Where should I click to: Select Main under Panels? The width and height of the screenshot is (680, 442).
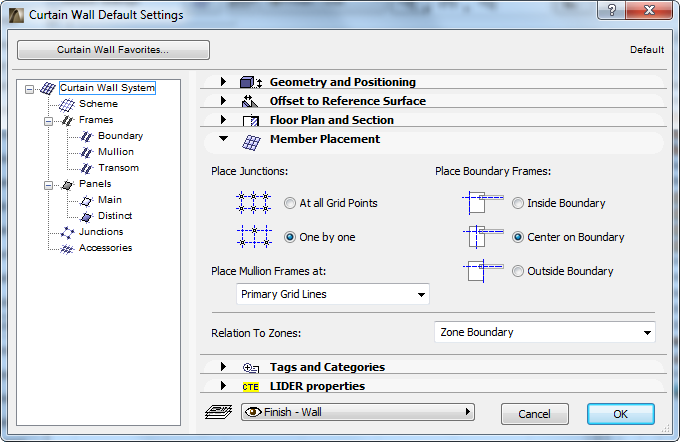(110, 200)
